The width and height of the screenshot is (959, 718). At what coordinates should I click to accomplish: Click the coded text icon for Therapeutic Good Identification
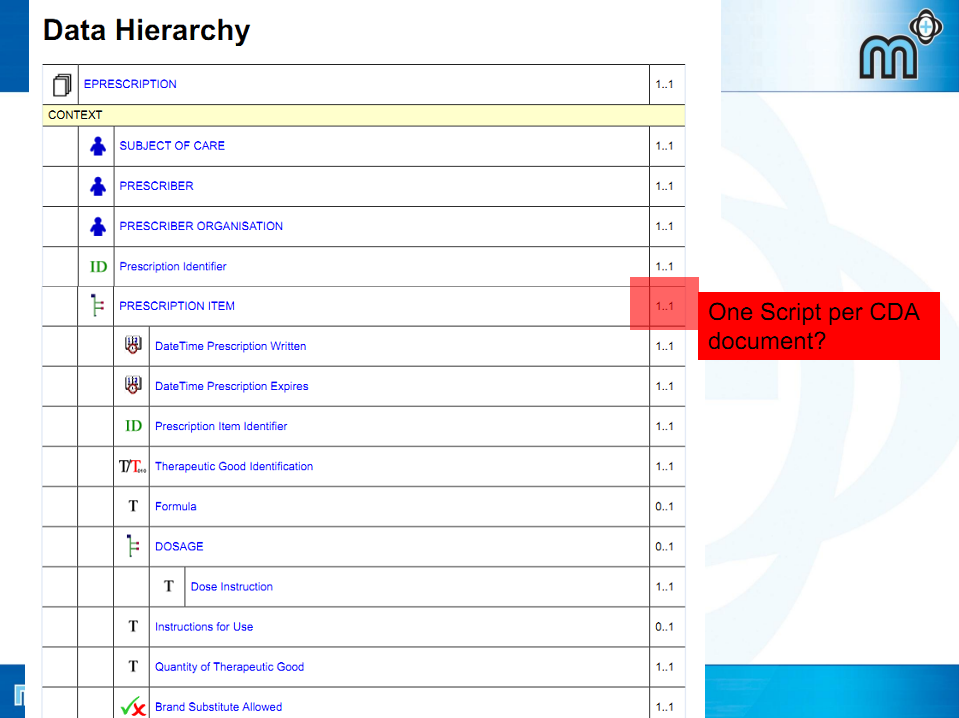click(x=133, y=466)
